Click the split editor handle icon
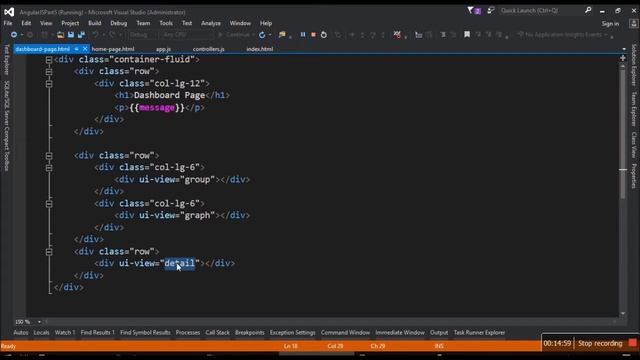Image resolution: width=640 pixels, height=360 pixels. (623, 59)
